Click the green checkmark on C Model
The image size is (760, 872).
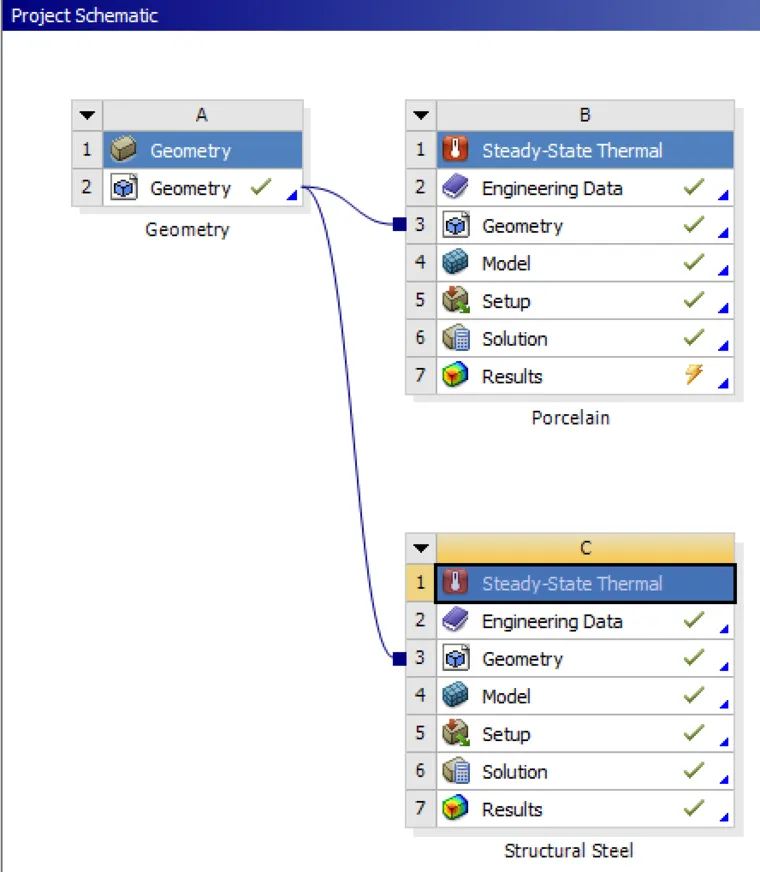tap(694, 695)
